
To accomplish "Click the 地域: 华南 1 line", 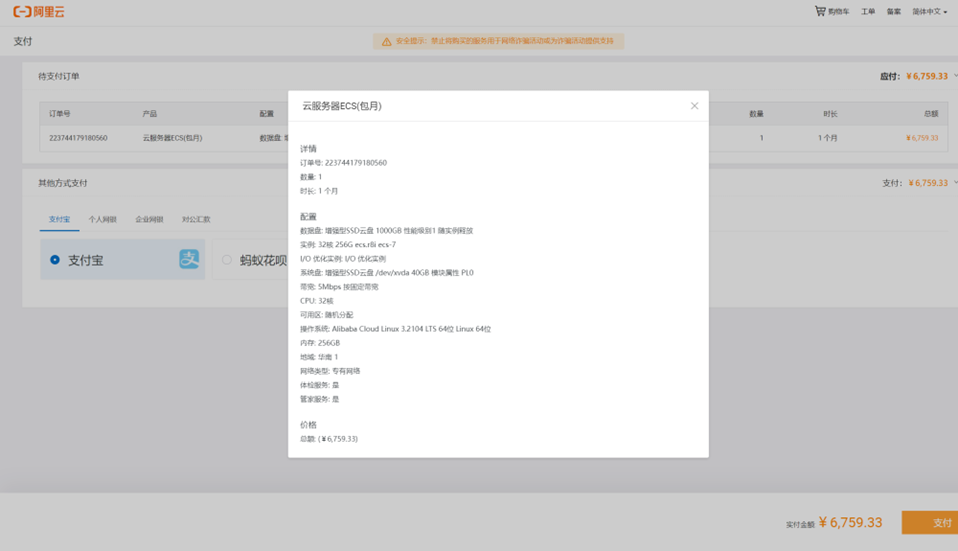I will [x=319, y=357].
